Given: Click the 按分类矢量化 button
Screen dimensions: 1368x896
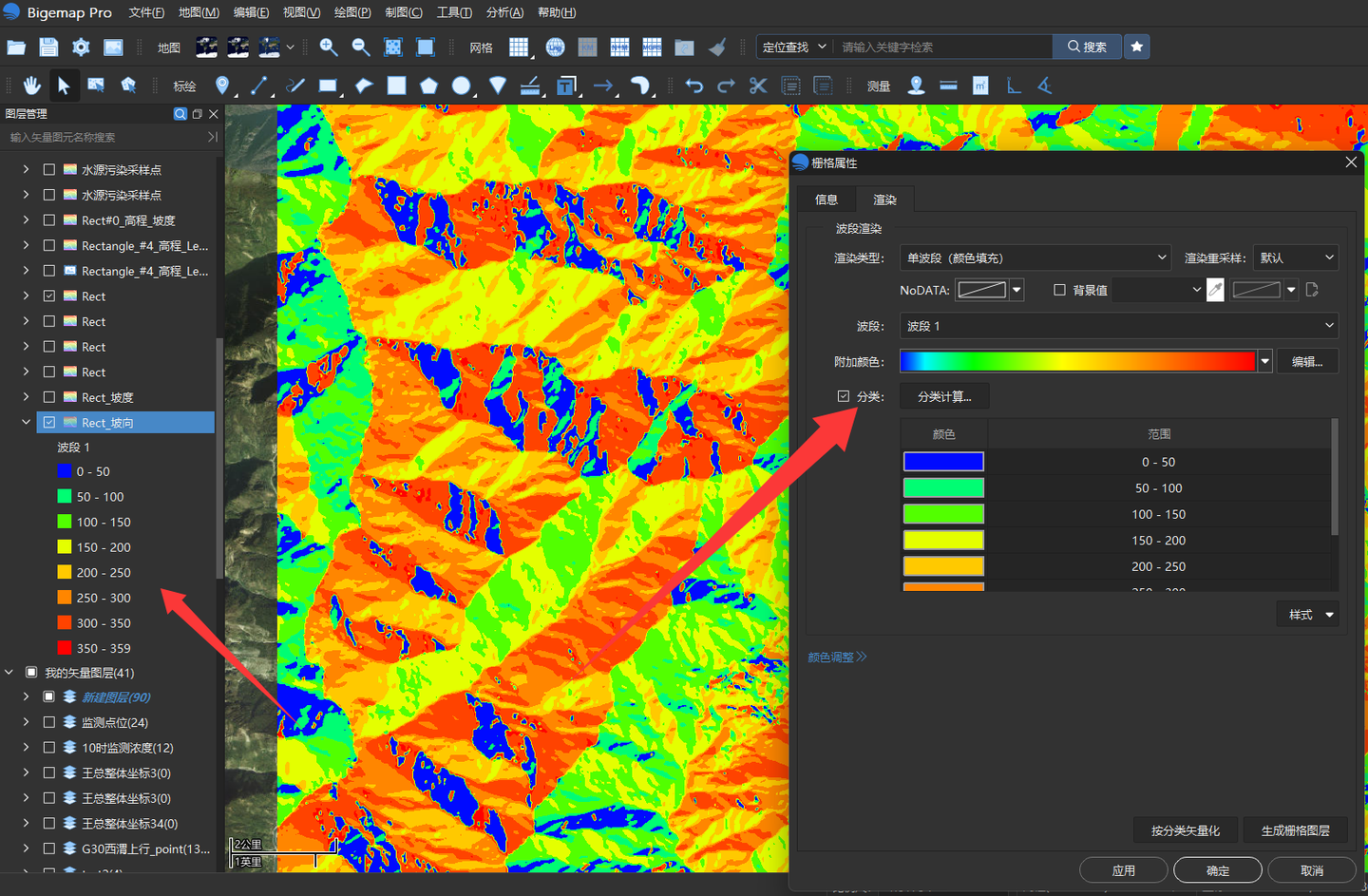Looking at the screenshot, I should pos(1186,830).
